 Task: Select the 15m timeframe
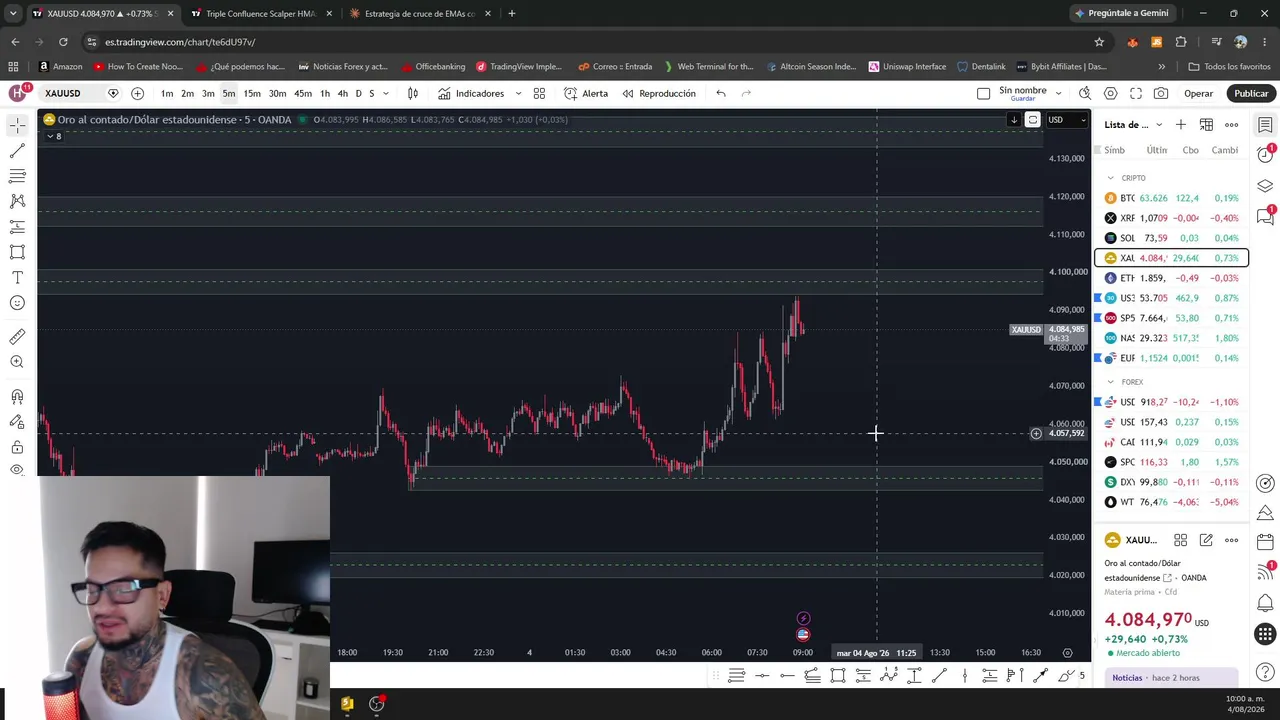point(252,93)
